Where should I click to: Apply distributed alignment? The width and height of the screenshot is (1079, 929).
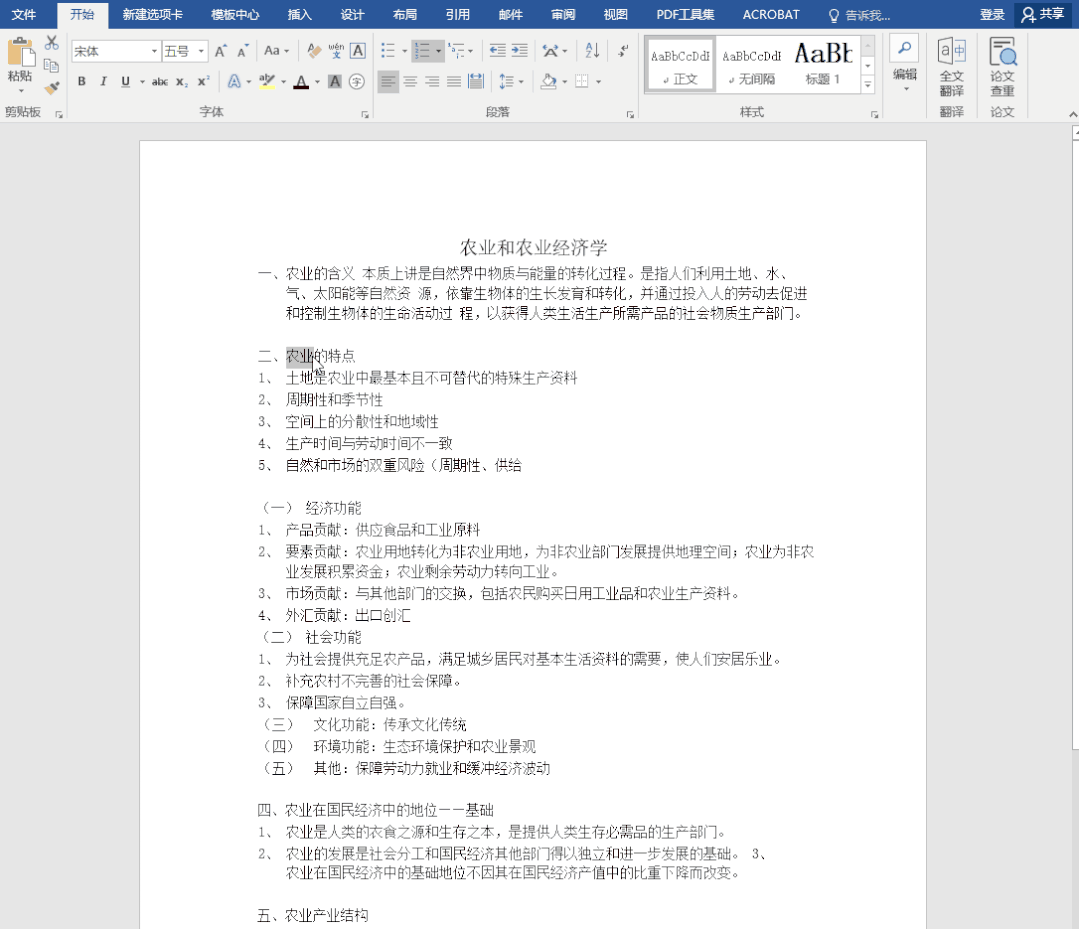(476, 82)
